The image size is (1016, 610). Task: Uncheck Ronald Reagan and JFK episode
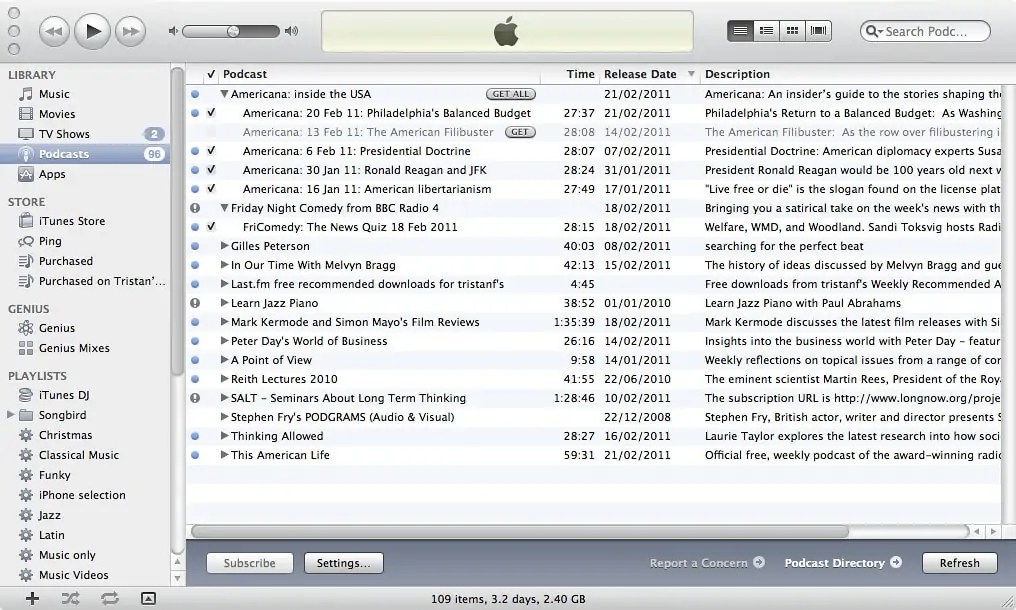click(211, 170)
